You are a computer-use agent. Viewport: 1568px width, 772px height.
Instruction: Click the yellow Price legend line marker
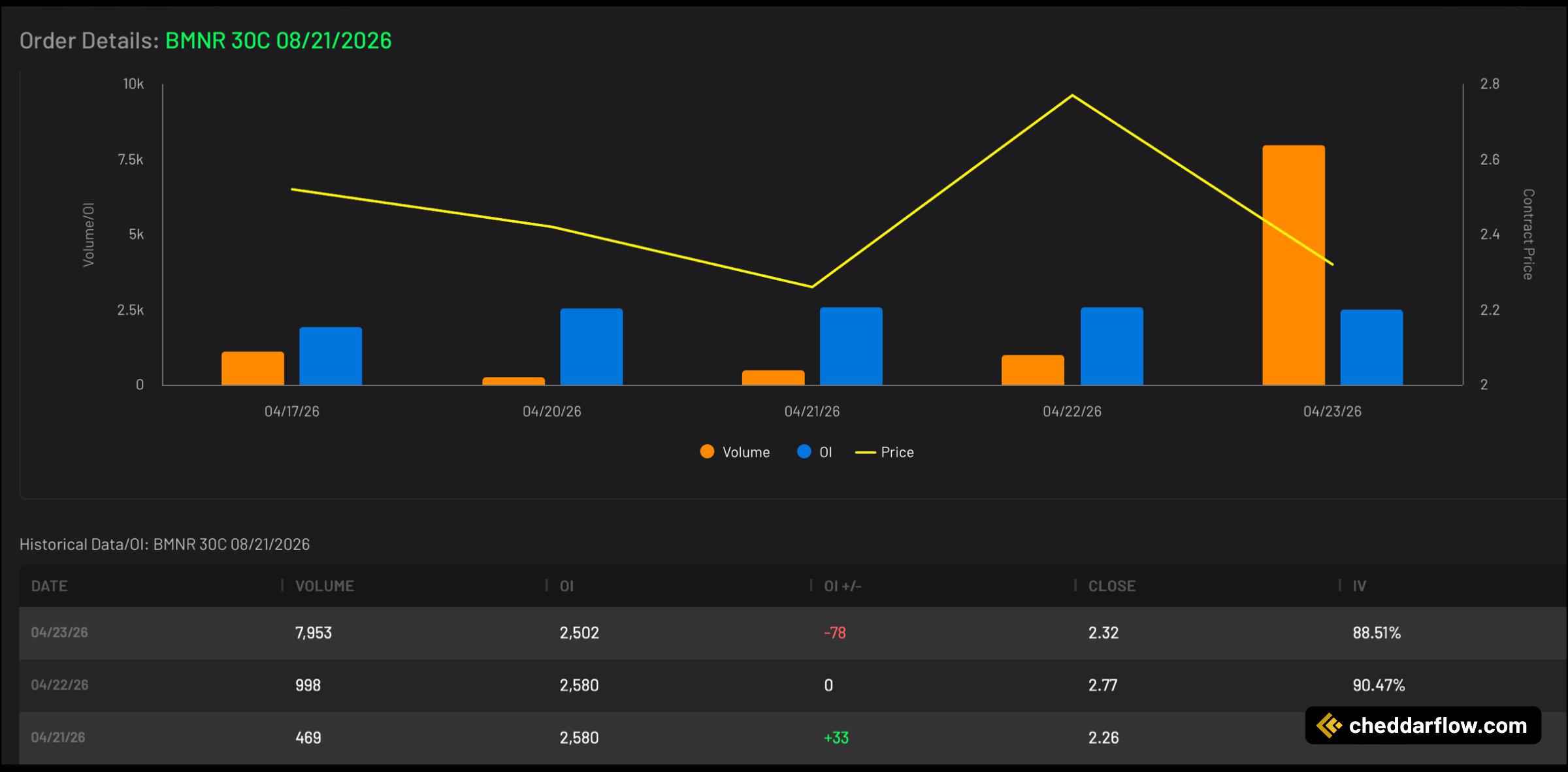(865, 452)
